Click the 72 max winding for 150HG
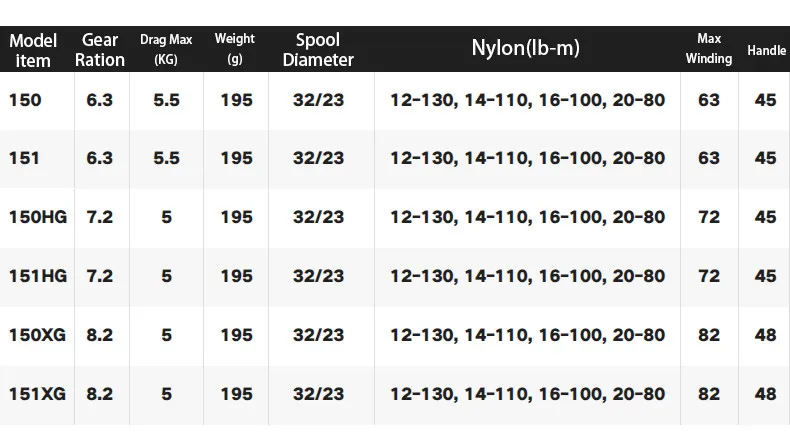The image size is (790, 447). [709, 217]
